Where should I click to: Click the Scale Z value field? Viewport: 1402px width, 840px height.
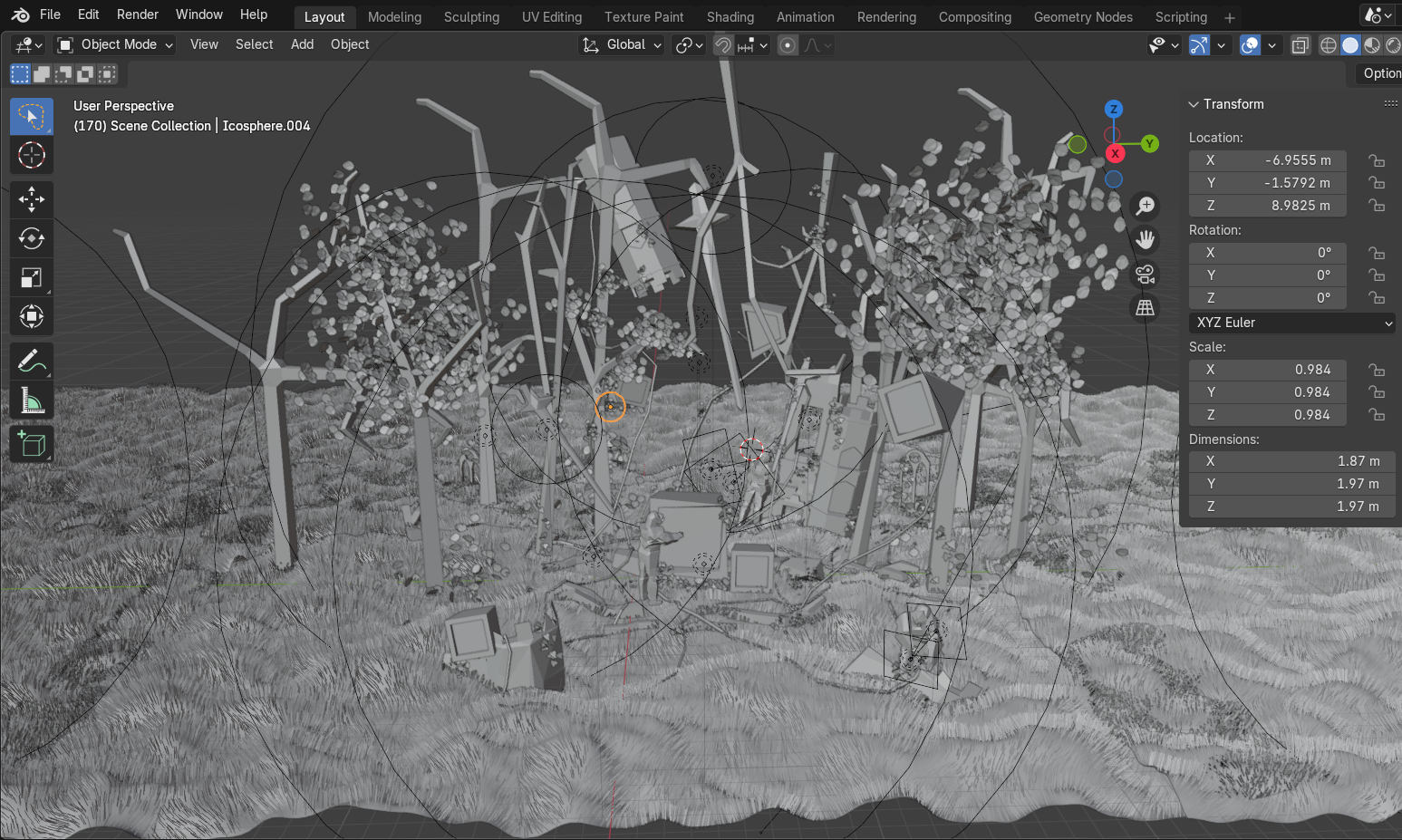[1268, 415]
